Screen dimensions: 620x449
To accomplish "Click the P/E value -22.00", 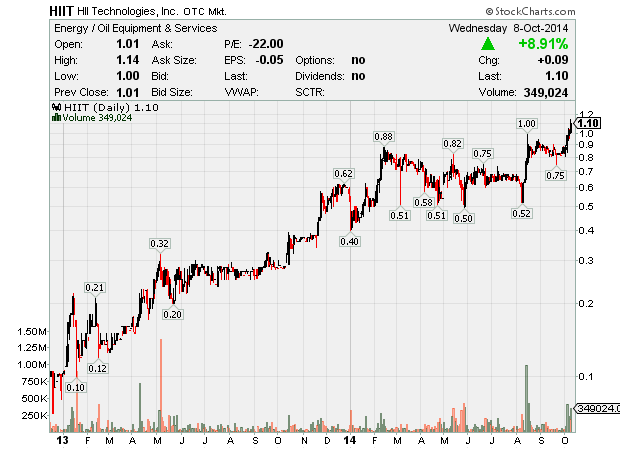I will tap(266, 43).
